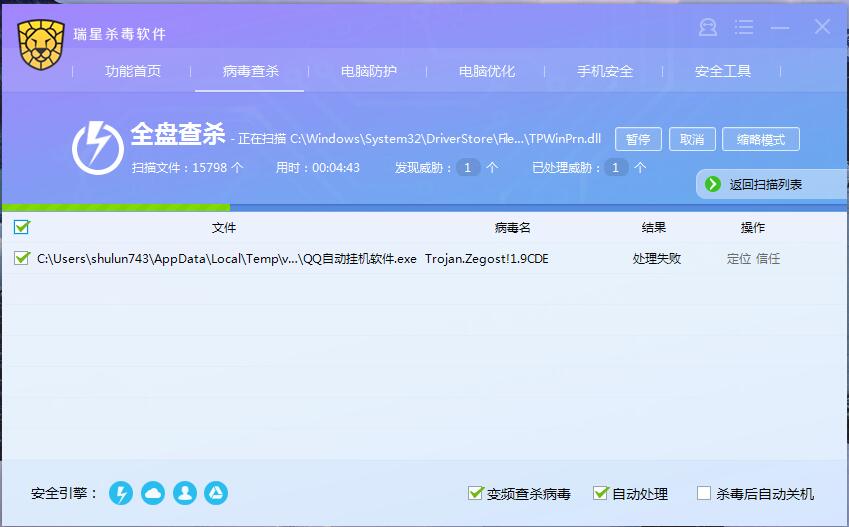This screenshot has height=527, width=849.
Task: Go to 功能首页 tab
Action: click(133, 71)
